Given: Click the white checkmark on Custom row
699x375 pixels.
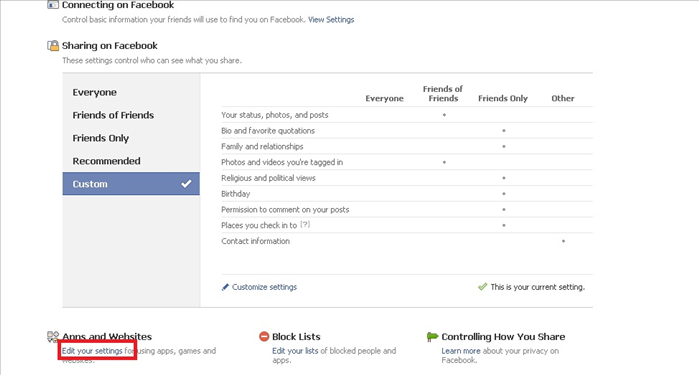Looking at the screenshot, I should 186,184.
